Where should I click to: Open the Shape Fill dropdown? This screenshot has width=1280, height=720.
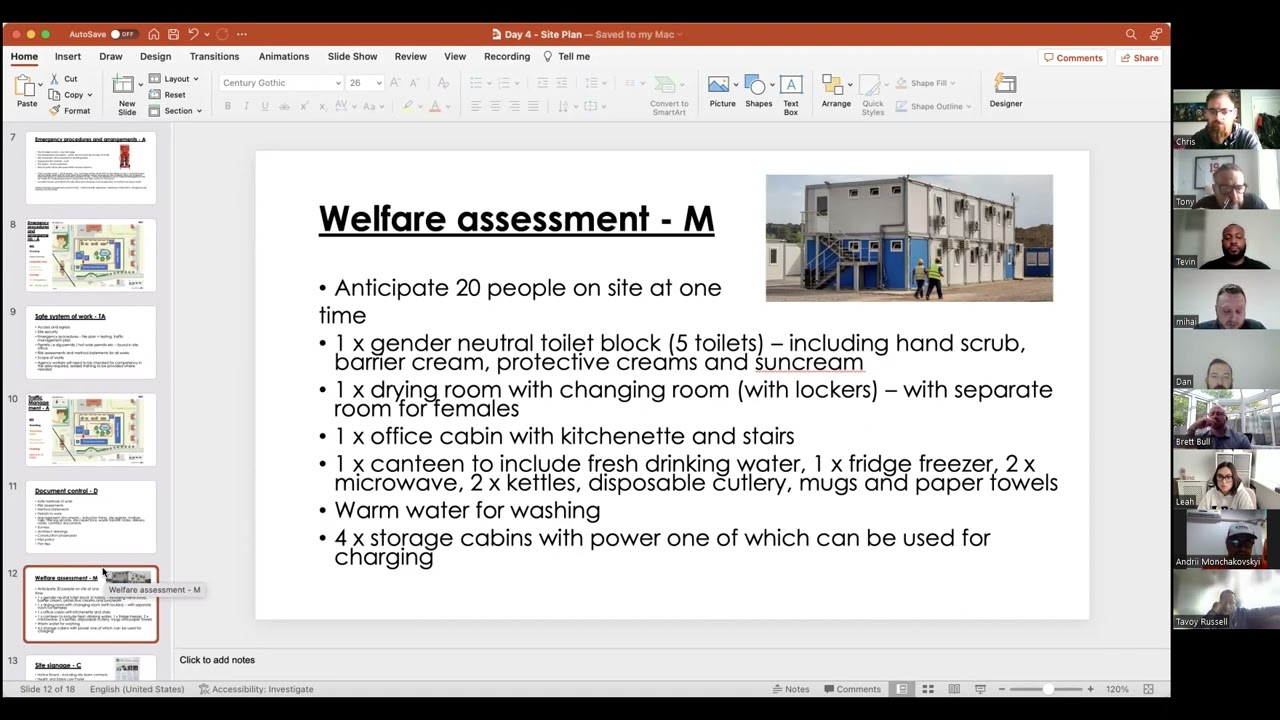pos(925,83)
